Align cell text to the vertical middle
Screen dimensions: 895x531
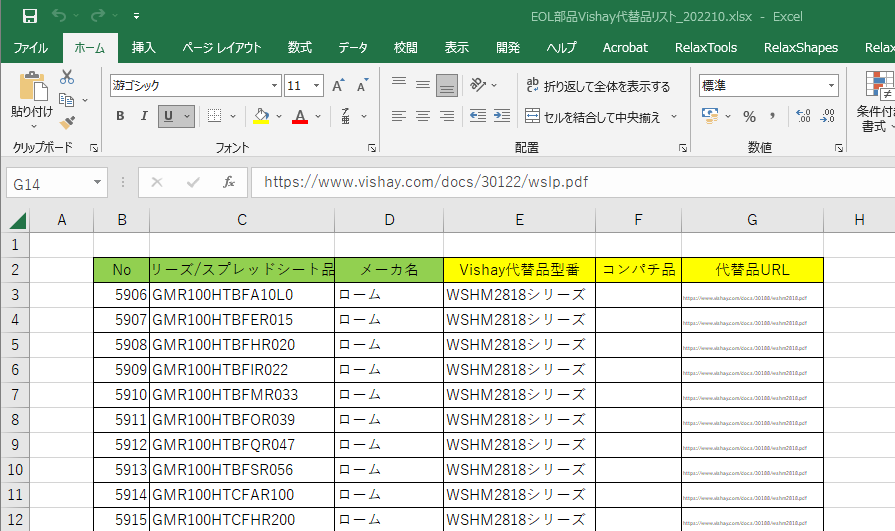(x=423, y=85)
